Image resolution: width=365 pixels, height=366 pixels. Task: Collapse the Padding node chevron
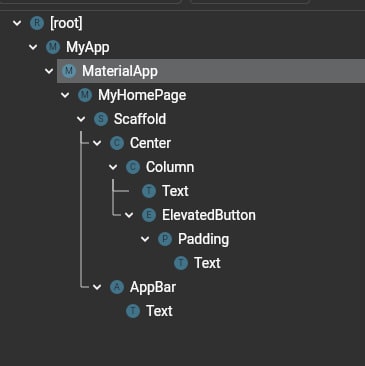pos(145,239)
